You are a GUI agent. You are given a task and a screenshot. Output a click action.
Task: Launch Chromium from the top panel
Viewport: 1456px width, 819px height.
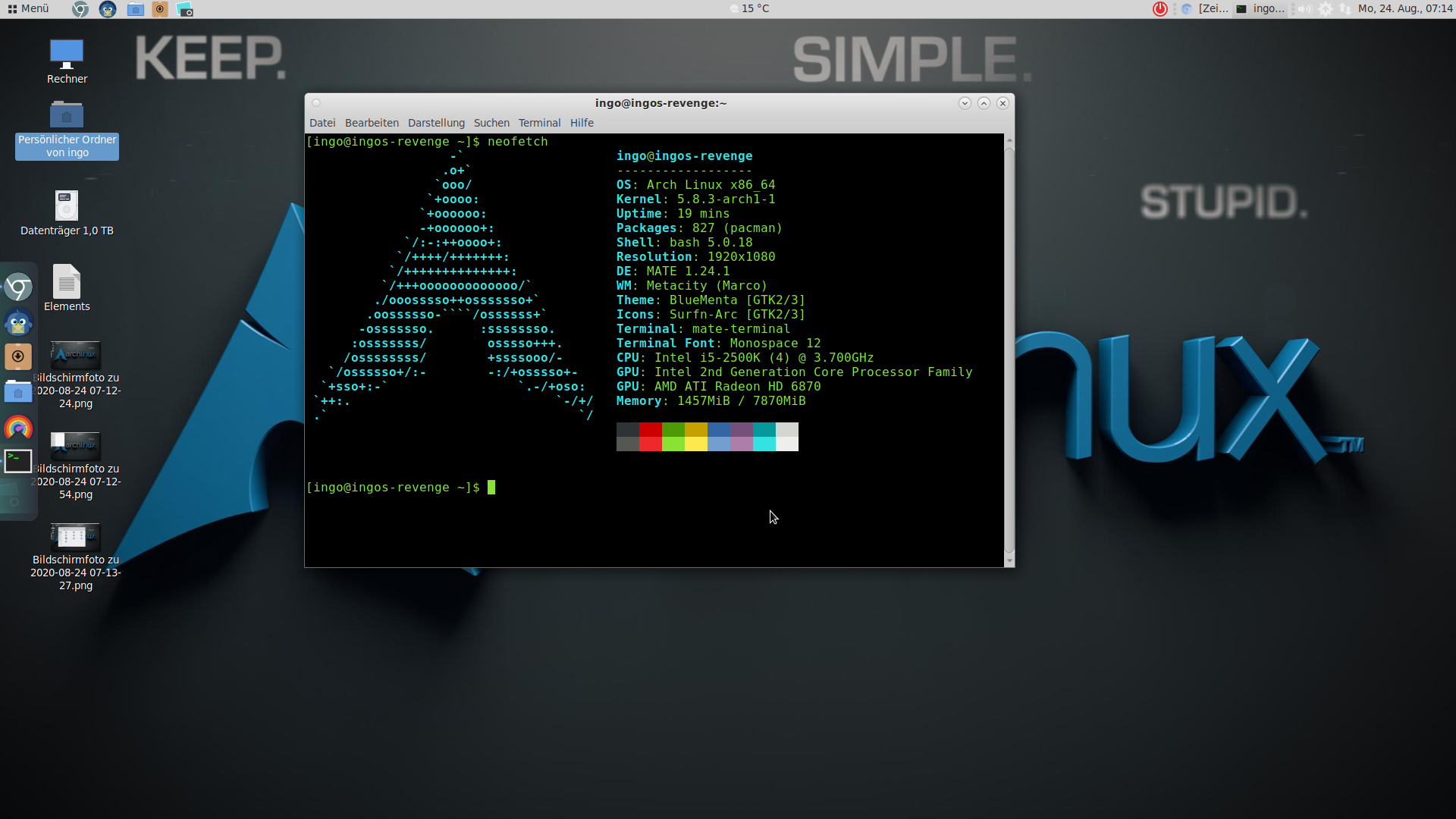click(80, 9)
